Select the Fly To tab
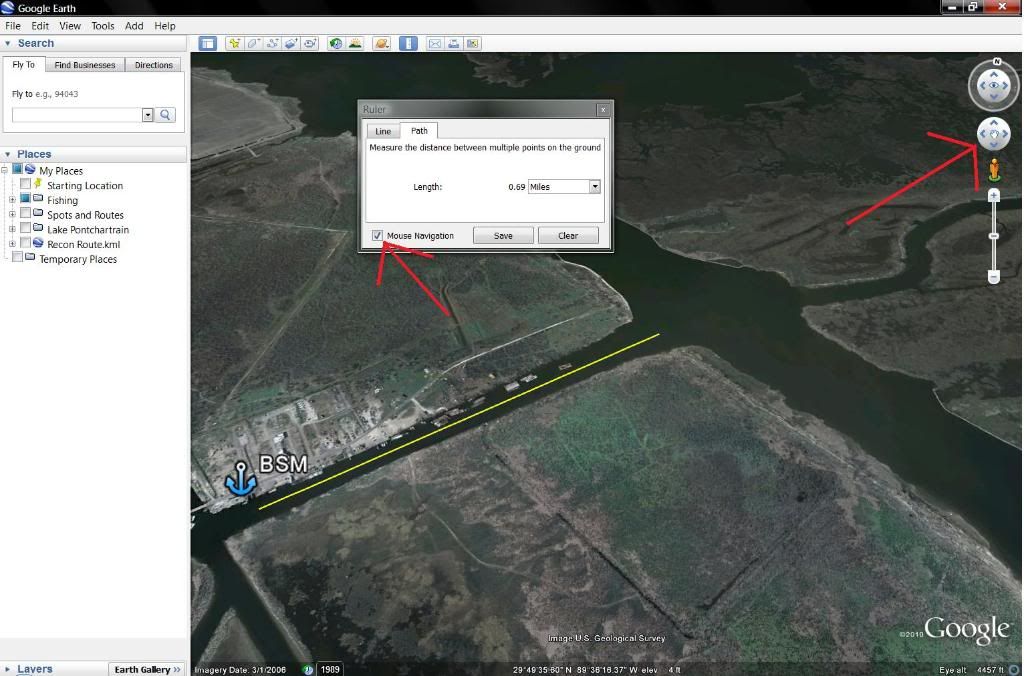 click(24, 64)
